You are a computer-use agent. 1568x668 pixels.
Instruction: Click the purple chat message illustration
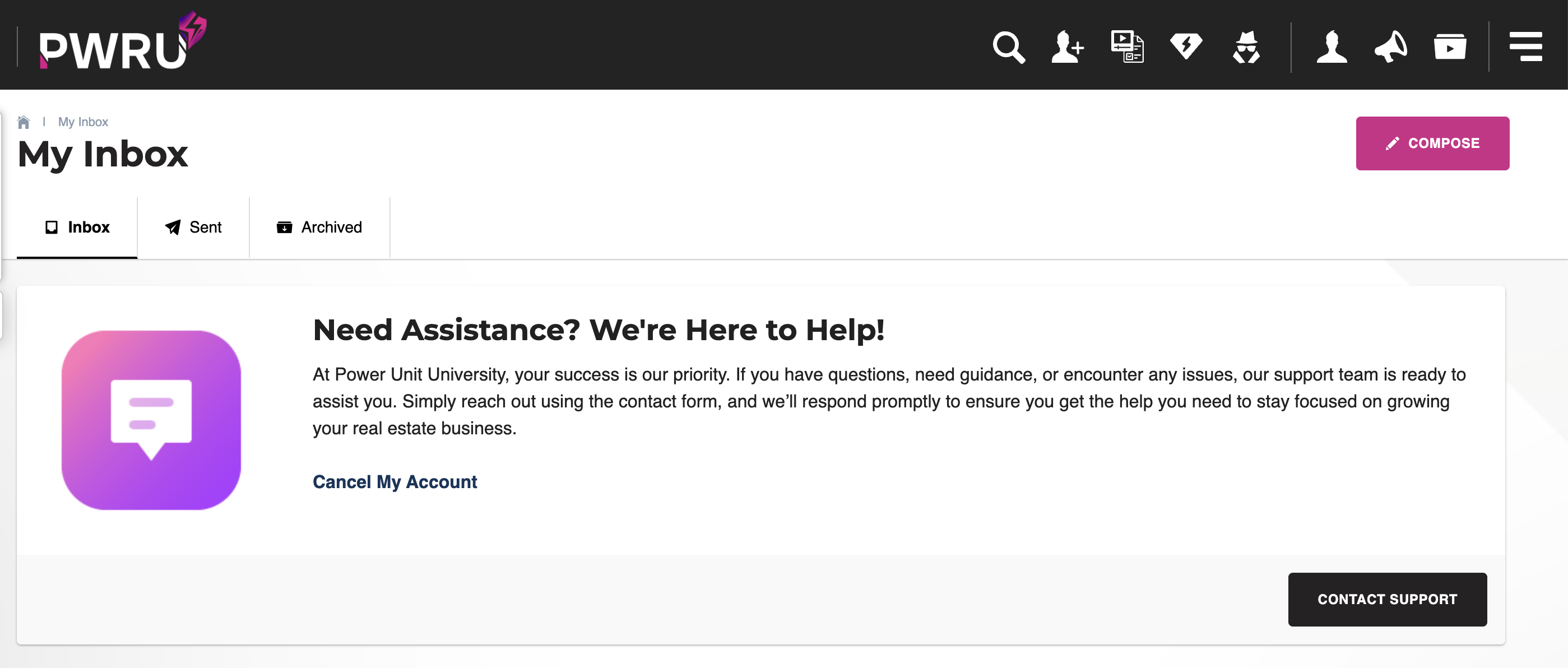[x=151, y=420]
